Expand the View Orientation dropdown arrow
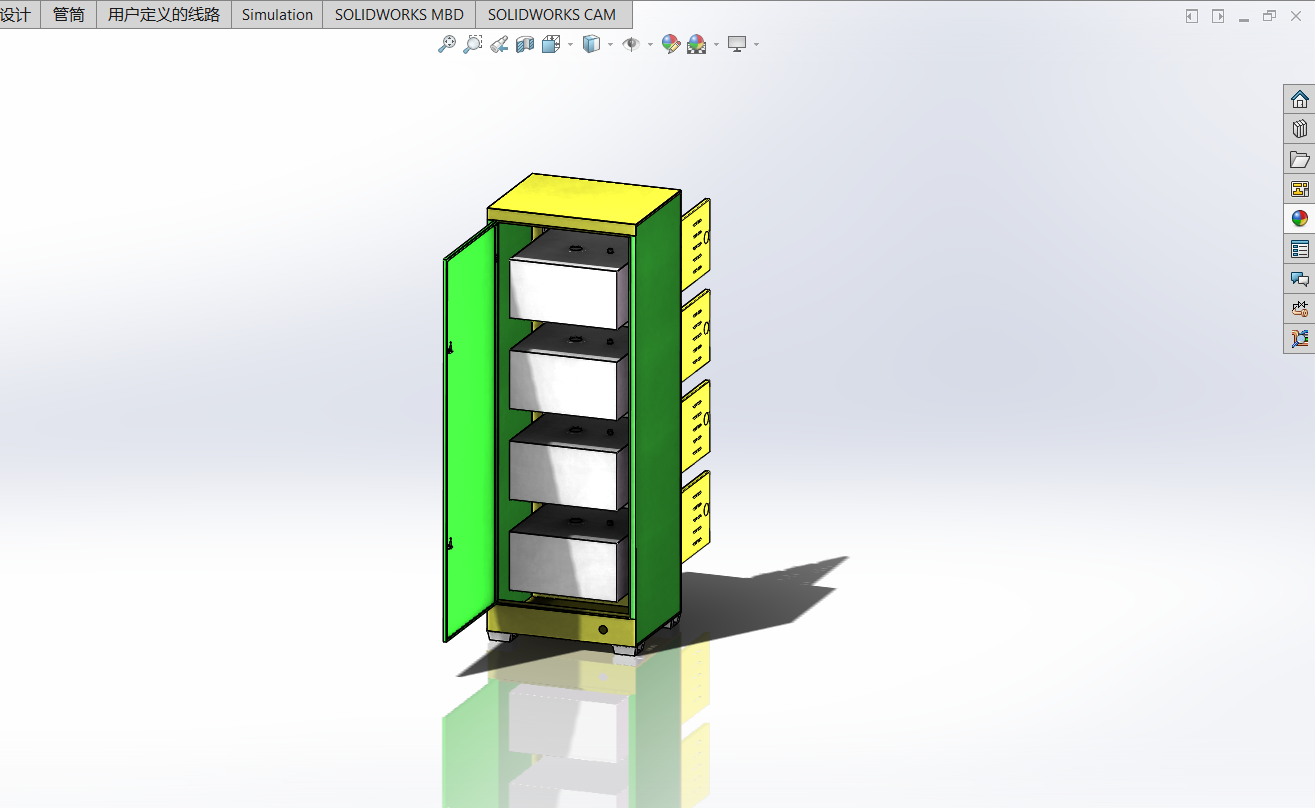Screen dimensions: 1315x808 click(x=570, y=44)
